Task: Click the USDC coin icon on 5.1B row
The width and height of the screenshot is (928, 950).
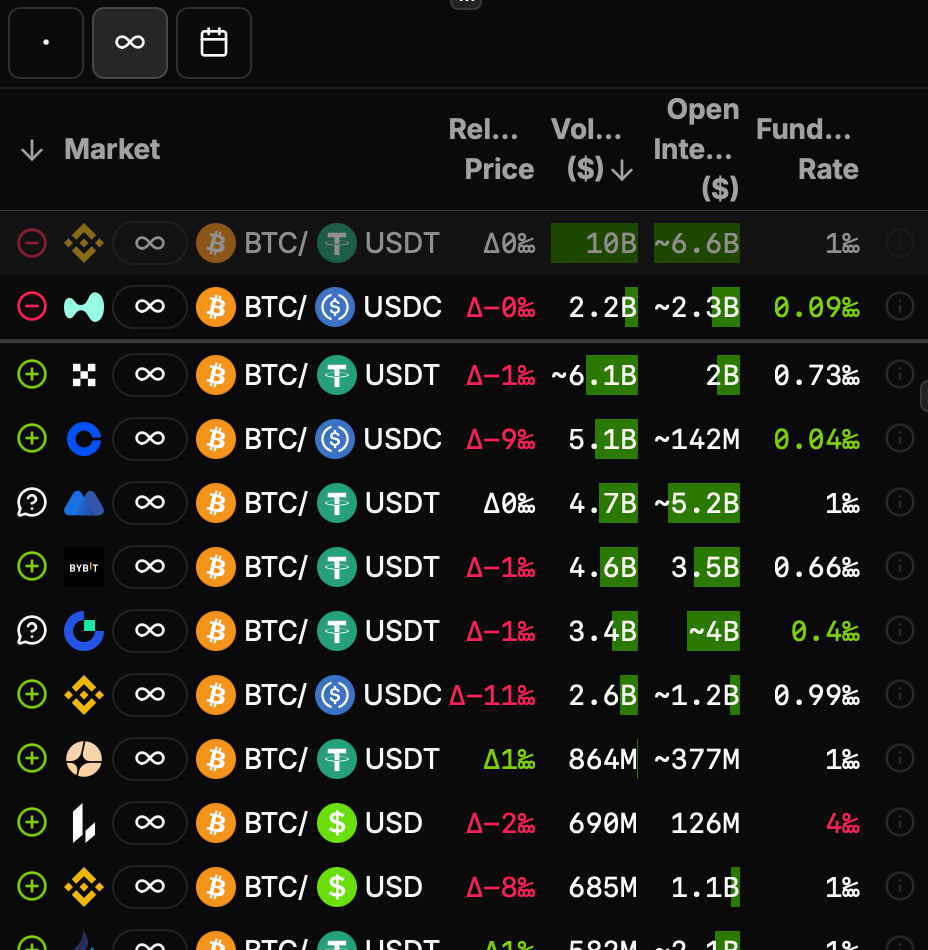Action: coord(335,439)
